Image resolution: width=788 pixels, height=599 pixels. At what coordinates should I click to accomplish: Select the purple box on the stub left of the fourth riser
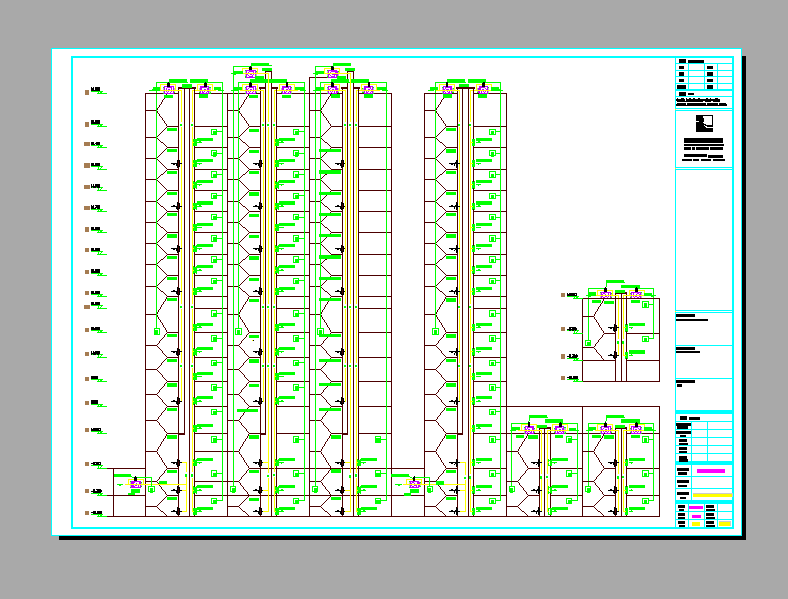414,484
